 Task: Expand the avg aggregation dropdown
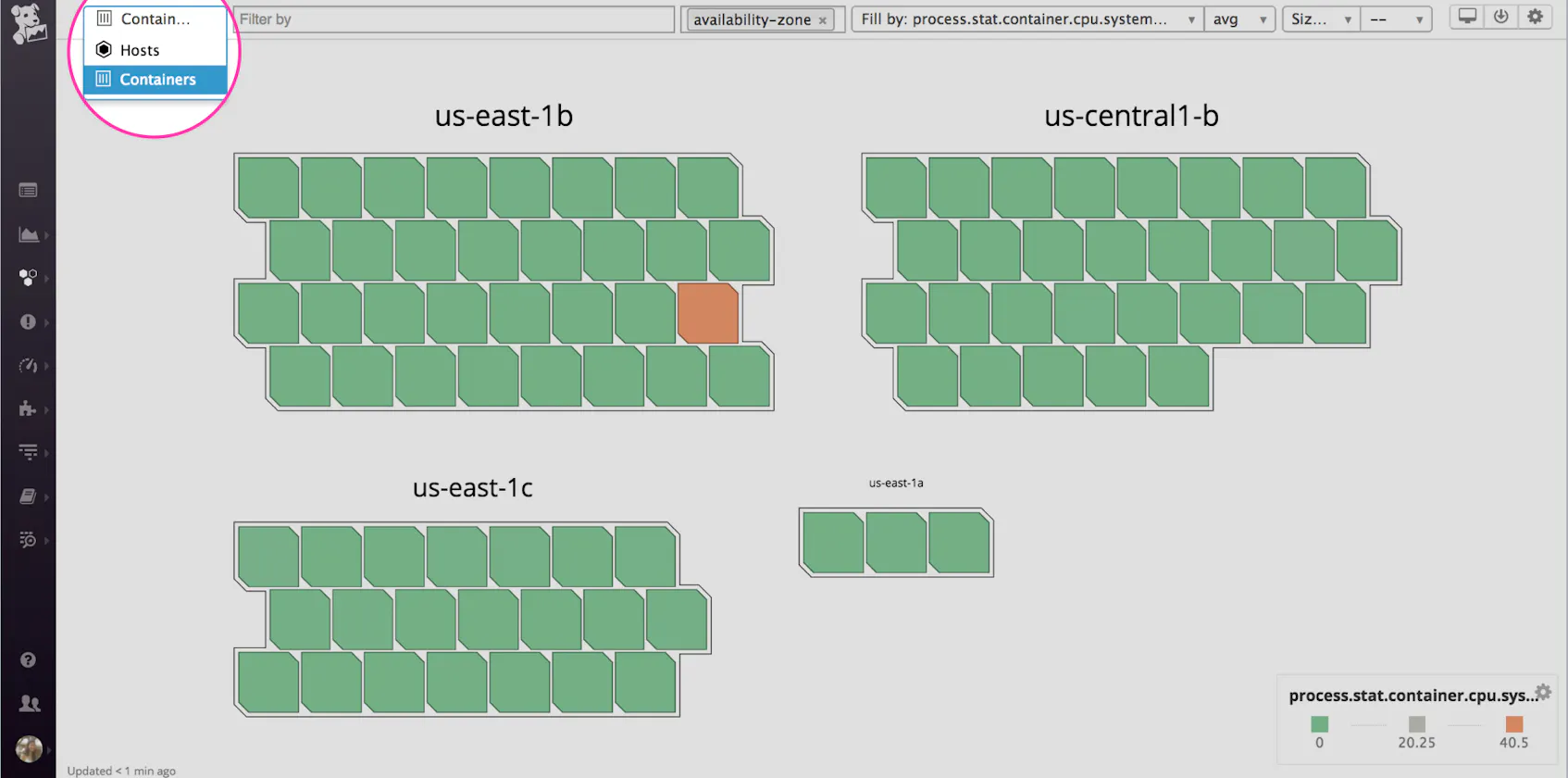click(1238, 19)
